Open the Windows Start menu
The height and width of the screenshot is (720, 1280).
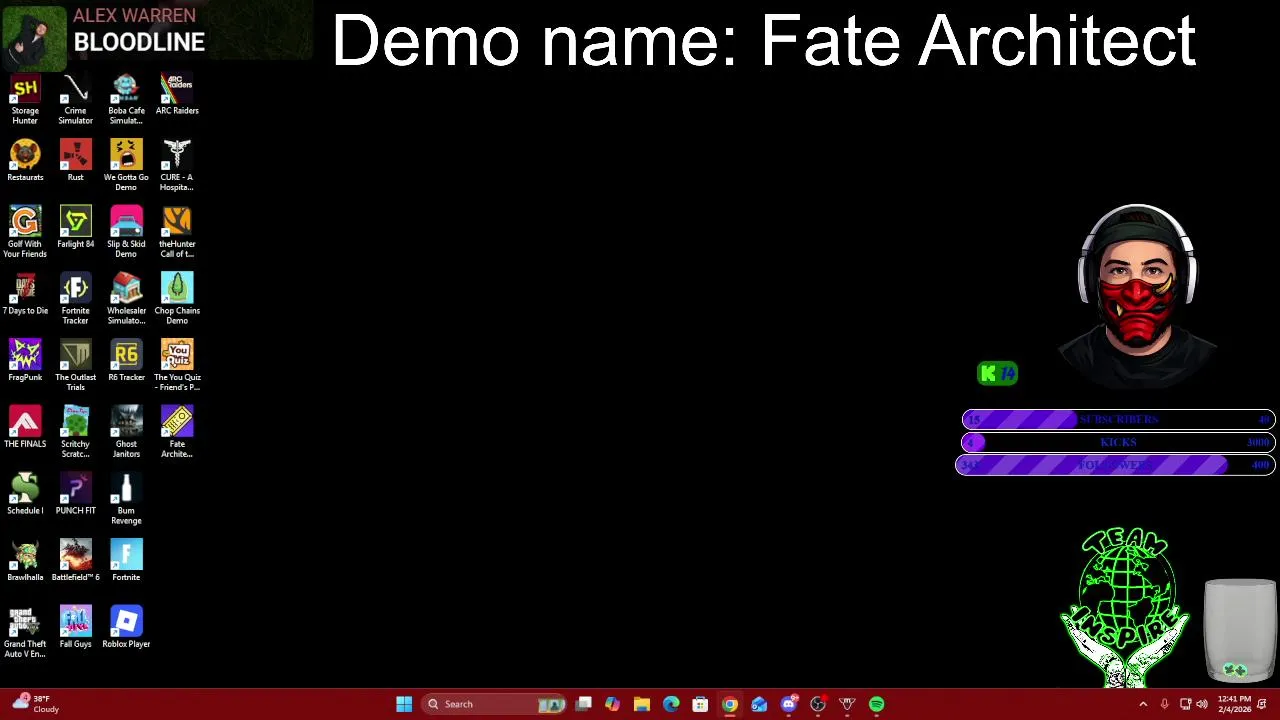(x=404, y=704)
